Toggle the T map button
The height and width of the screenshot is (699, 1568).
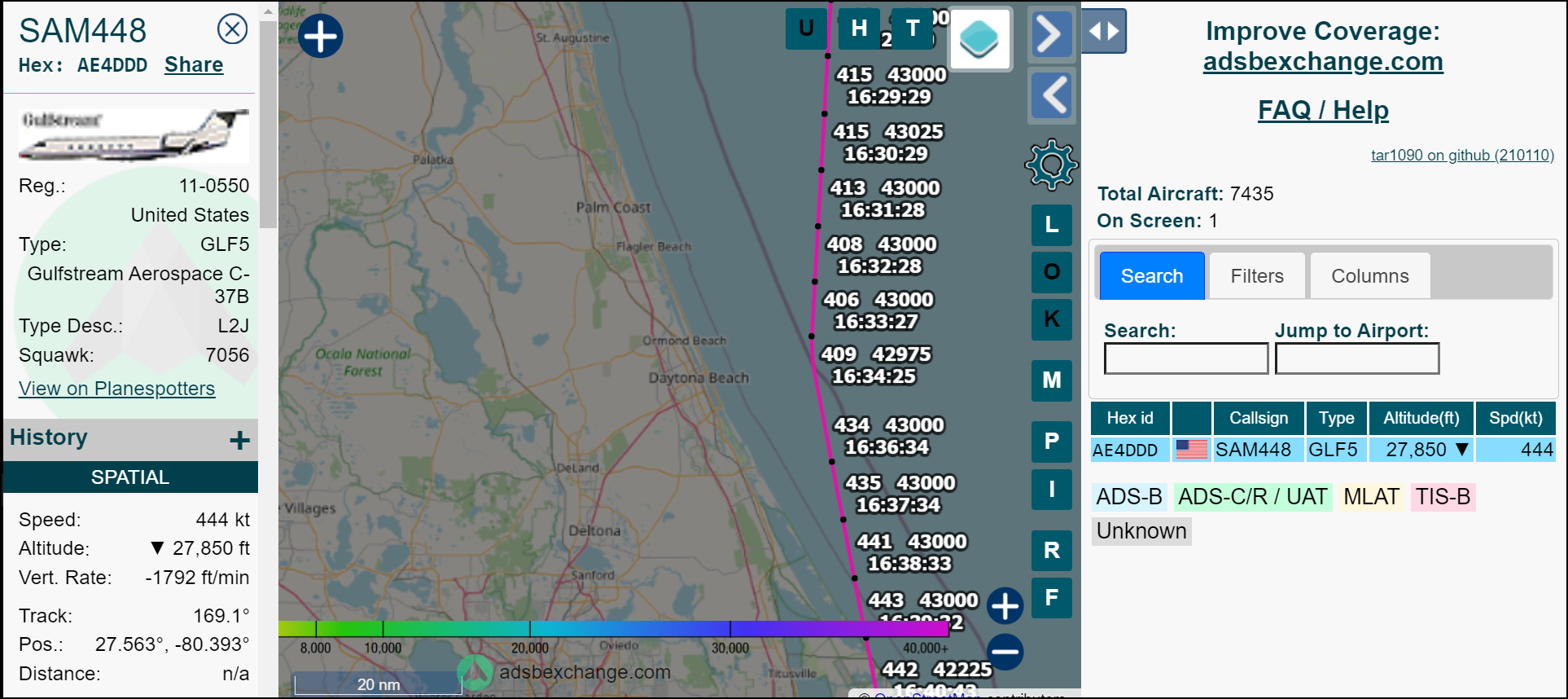(x=913, y=29)
